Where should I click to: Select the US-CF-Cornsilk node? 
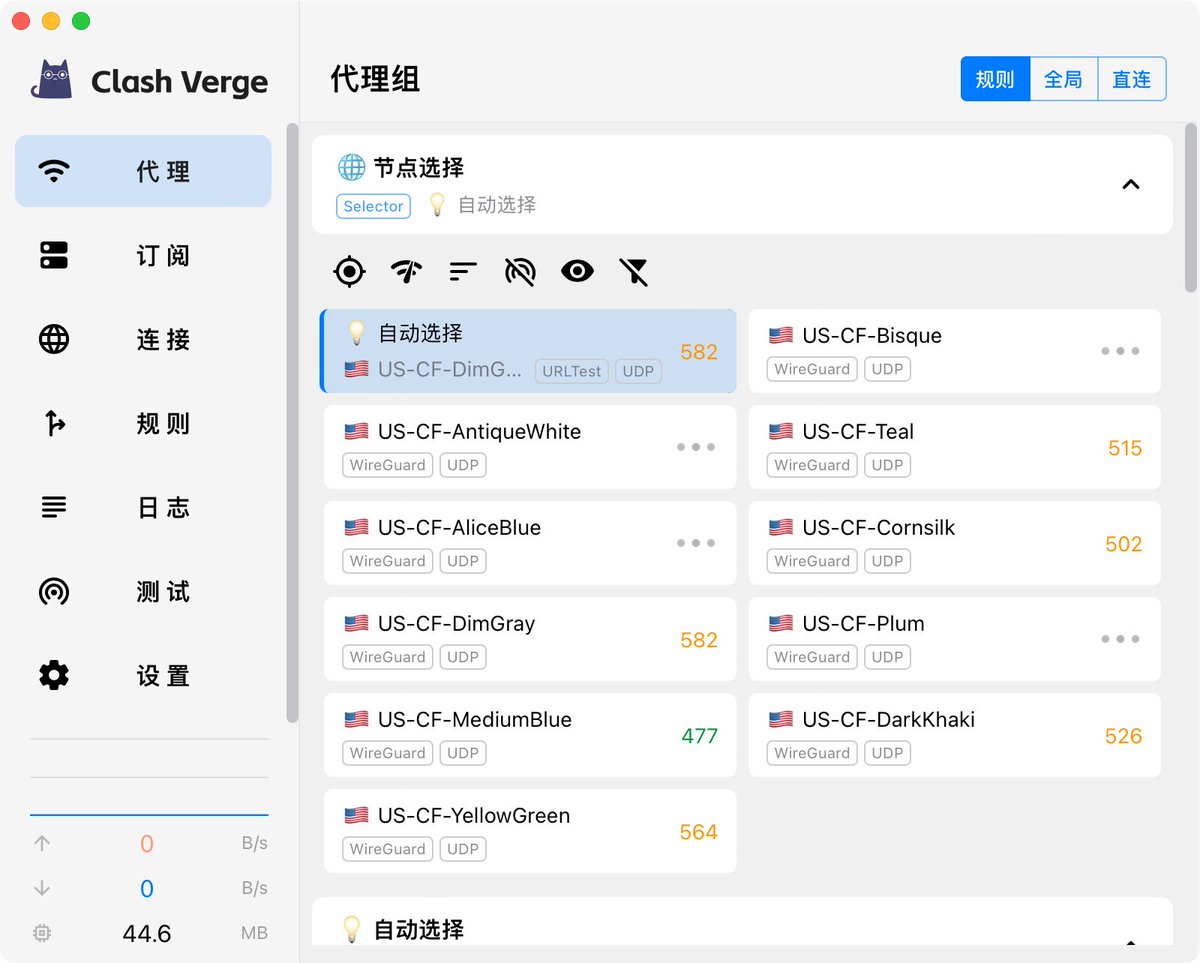(x=954, y=543)
